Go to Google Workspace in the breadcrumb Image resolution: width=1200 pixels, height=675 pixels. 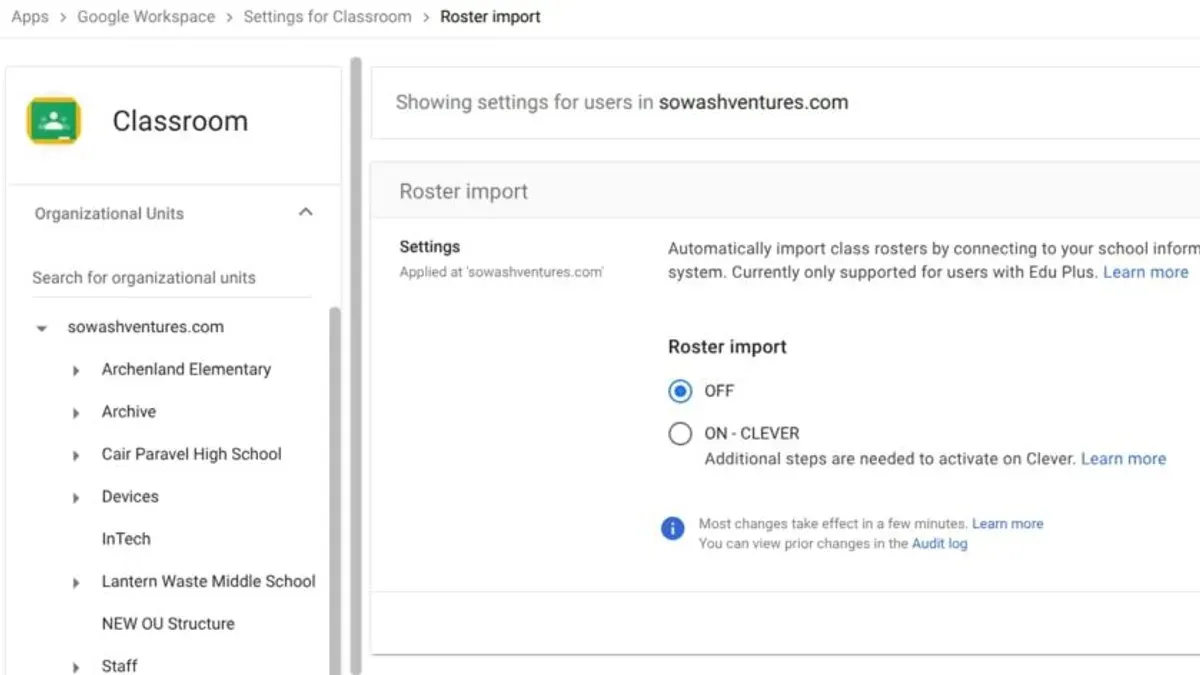point(146,17)
